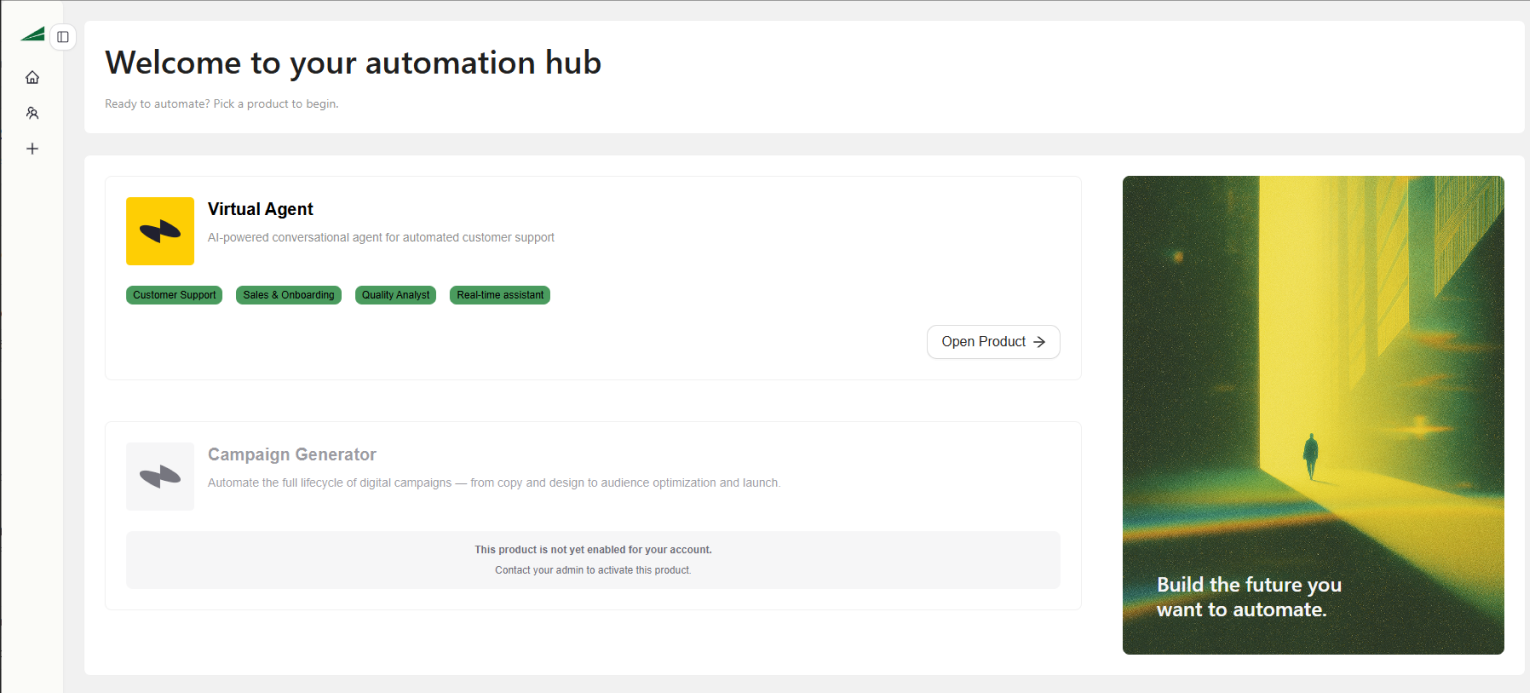Select the Real-time assistant tag
The width and height of the screenshot is (1530, 693).
coord(500,295)
